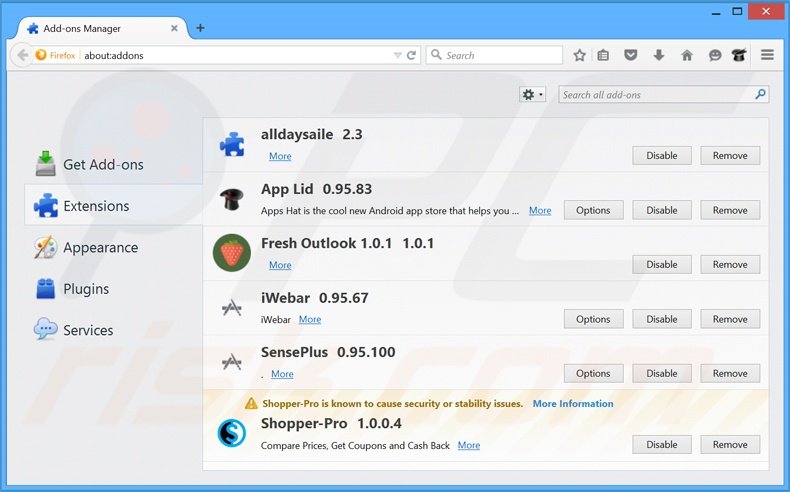Click 'Compare Prices, Get Coupons and Cash Back' text
This screenshot has height=492, width=790.
pos(355,446)
